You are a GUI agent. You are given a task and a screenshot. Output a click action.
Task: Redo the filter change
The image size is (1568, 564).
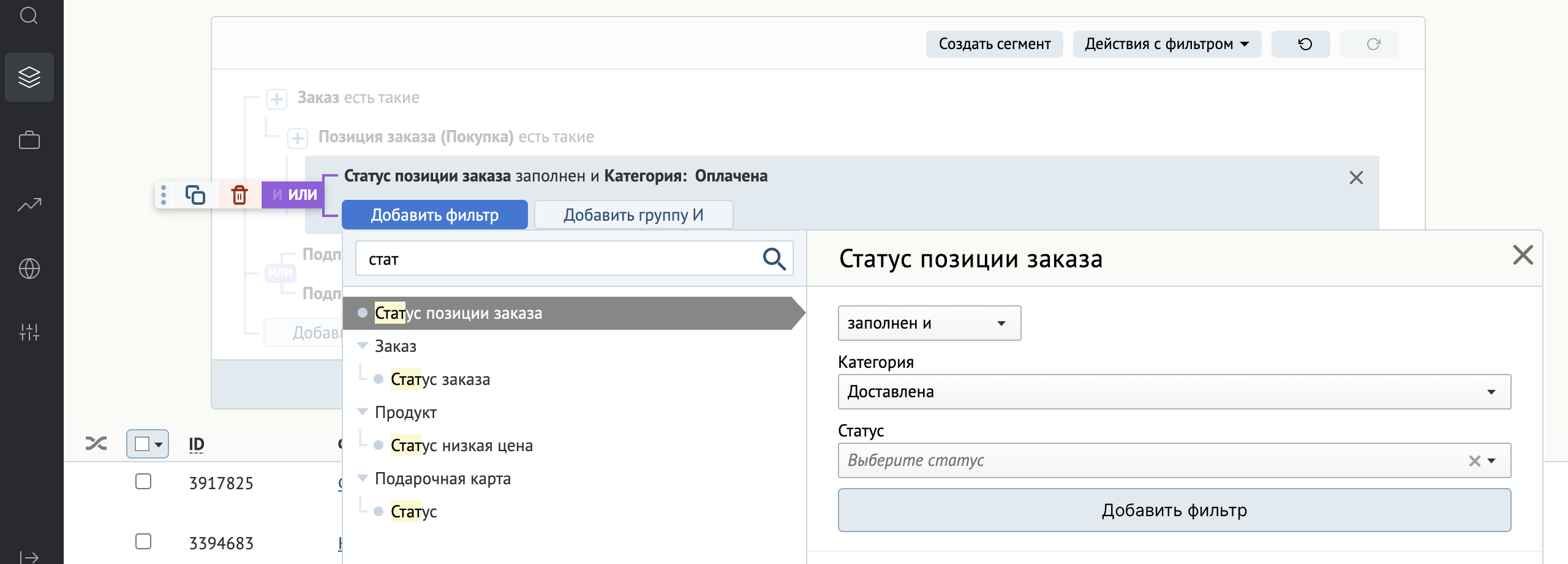[1369, 44]
